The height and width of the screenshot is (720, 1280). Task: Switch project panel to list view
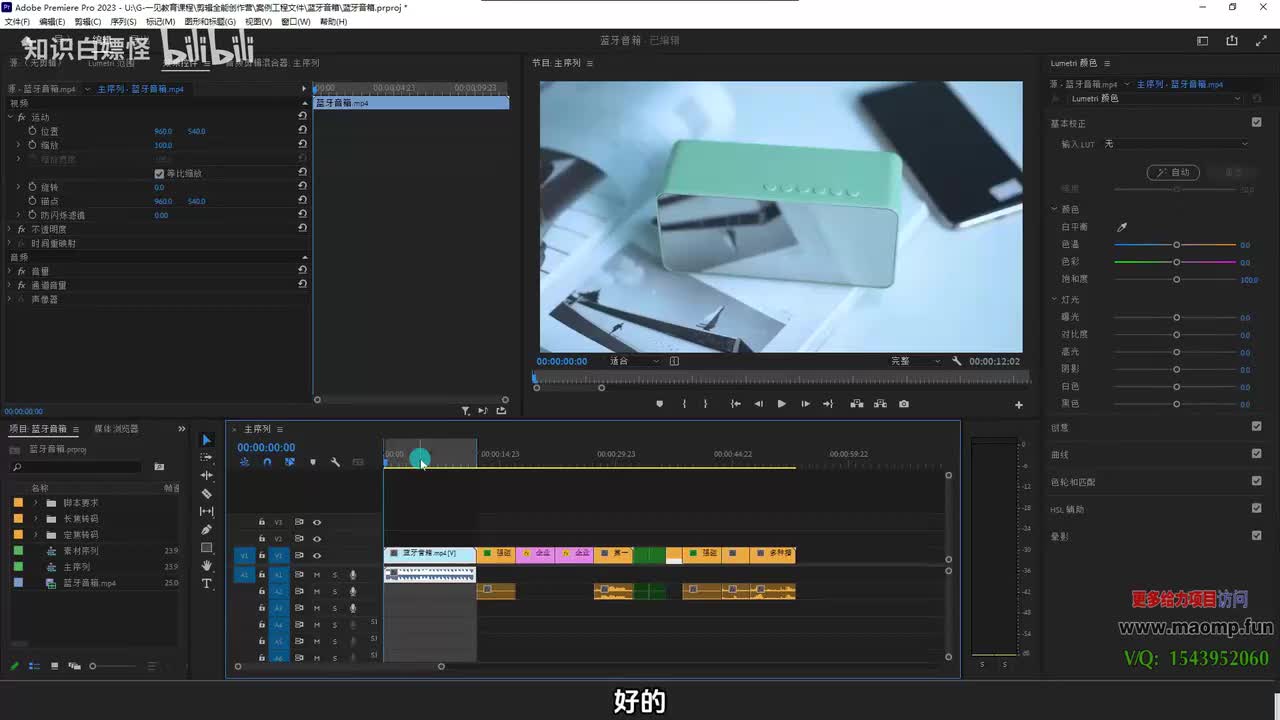point(35,666)
